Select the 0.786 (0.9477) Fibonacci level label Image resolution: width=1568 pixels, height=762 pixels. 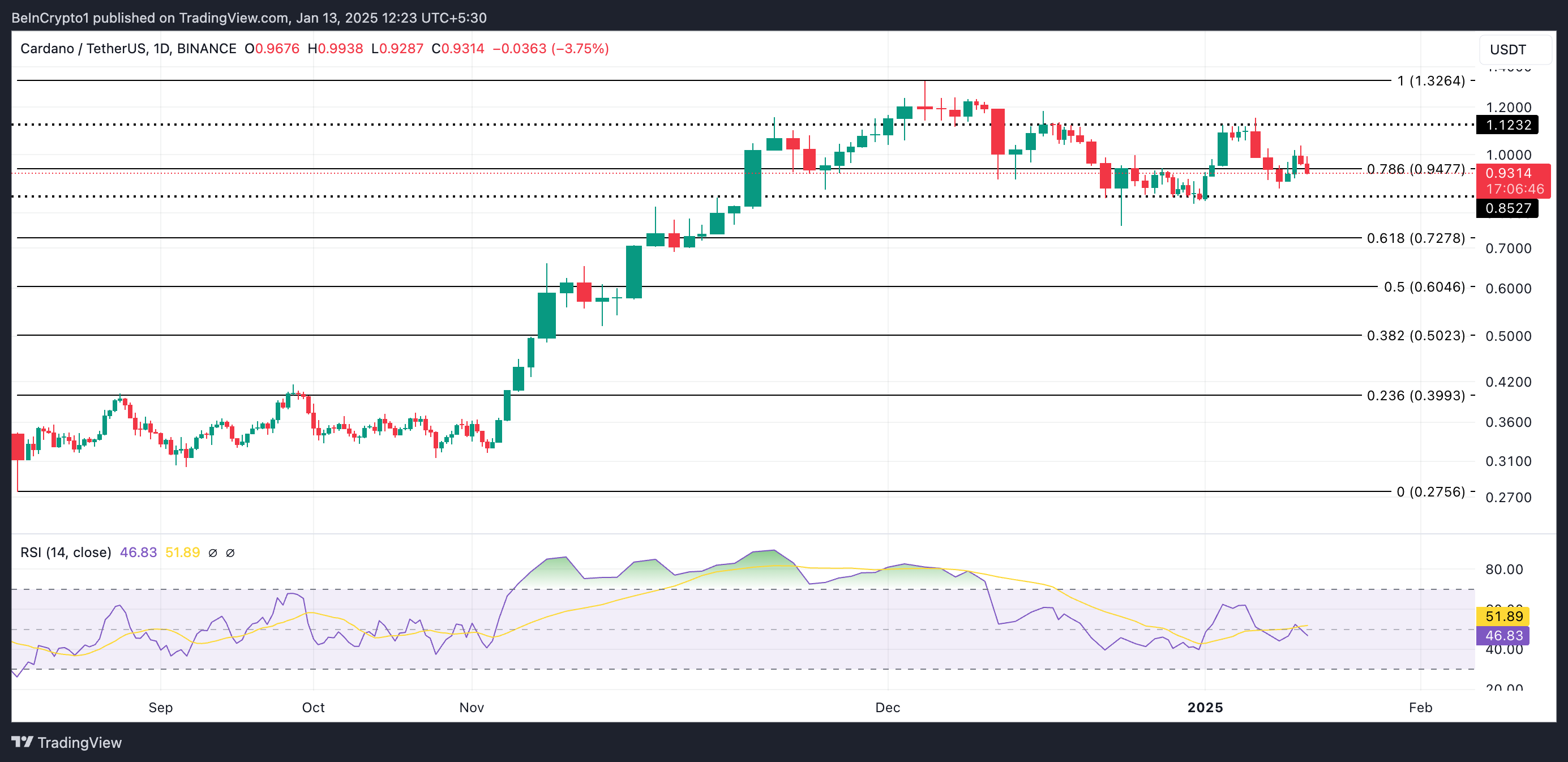[x=1415, y=169]
